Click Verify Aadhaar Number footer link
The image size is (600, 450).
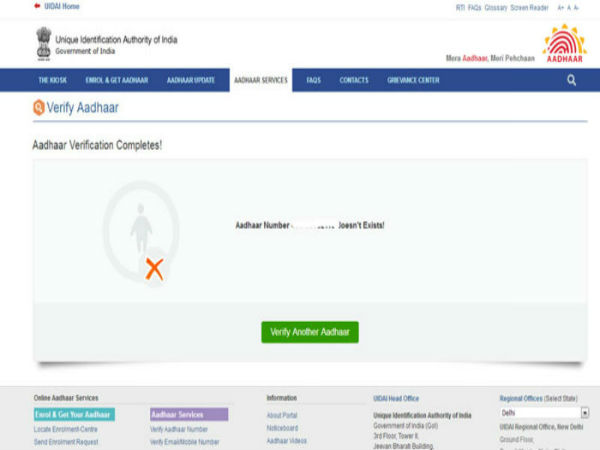[x=179, y=428]
